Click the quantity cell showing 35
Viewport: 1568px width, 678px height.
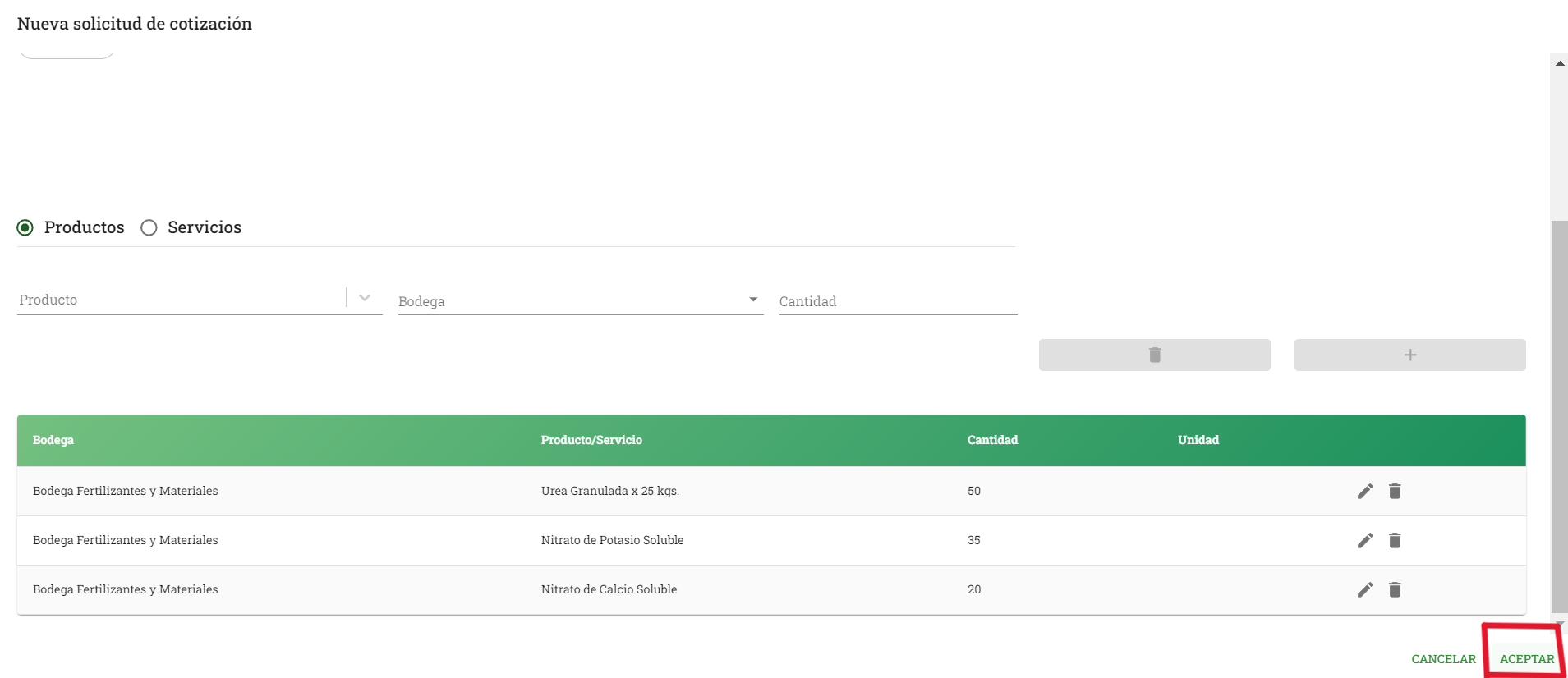(974, 540)
